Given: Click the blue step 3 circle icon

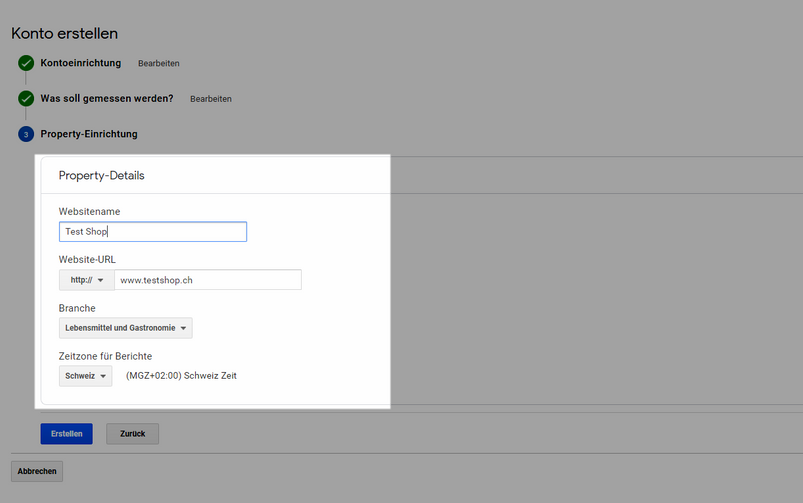Looking at the screenshot, I should click(26, 134).
